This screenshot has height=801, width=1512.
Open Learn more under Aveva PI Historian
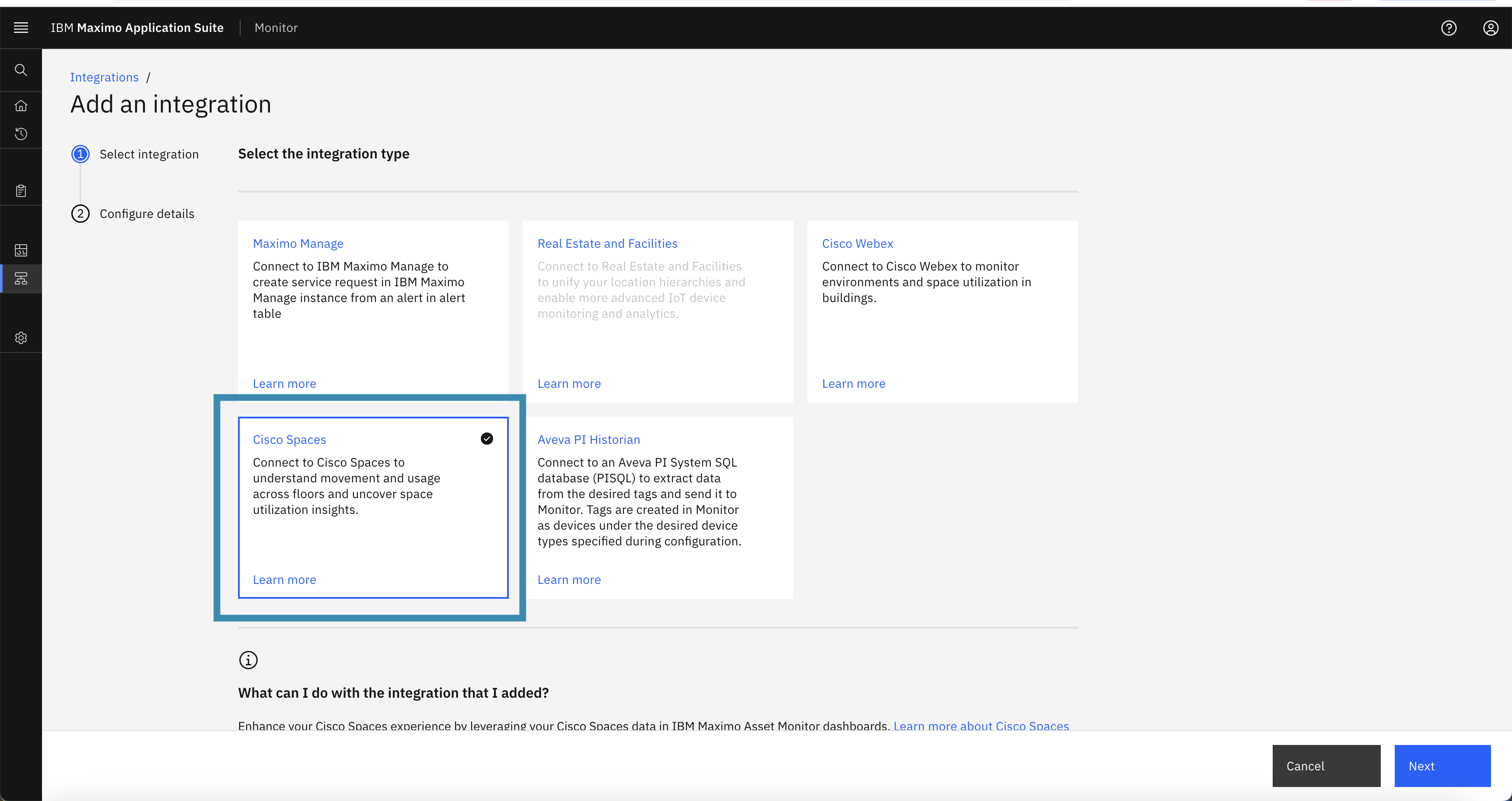coord(569,580)
